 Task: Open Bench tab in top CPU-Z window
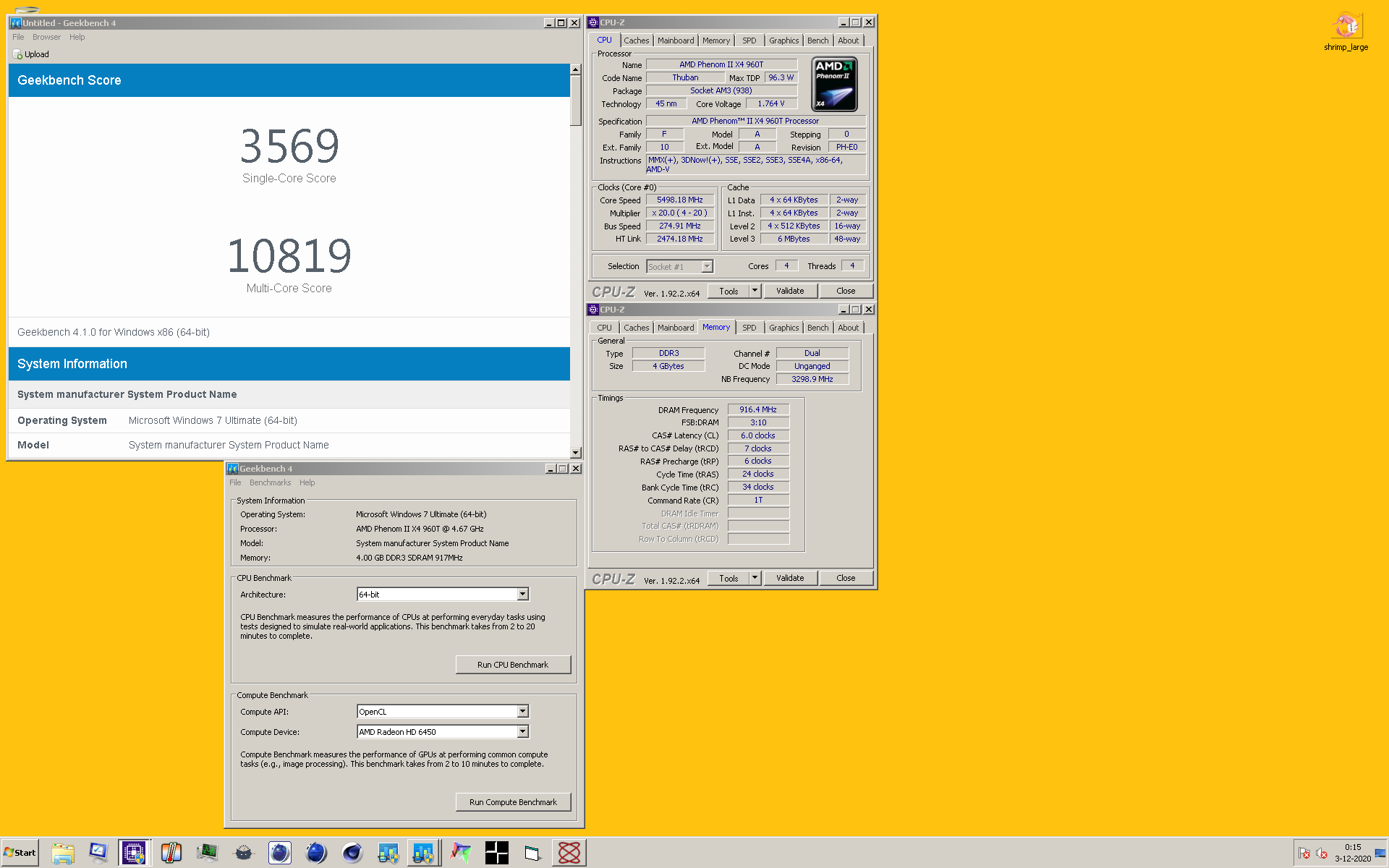pos(817,41)
